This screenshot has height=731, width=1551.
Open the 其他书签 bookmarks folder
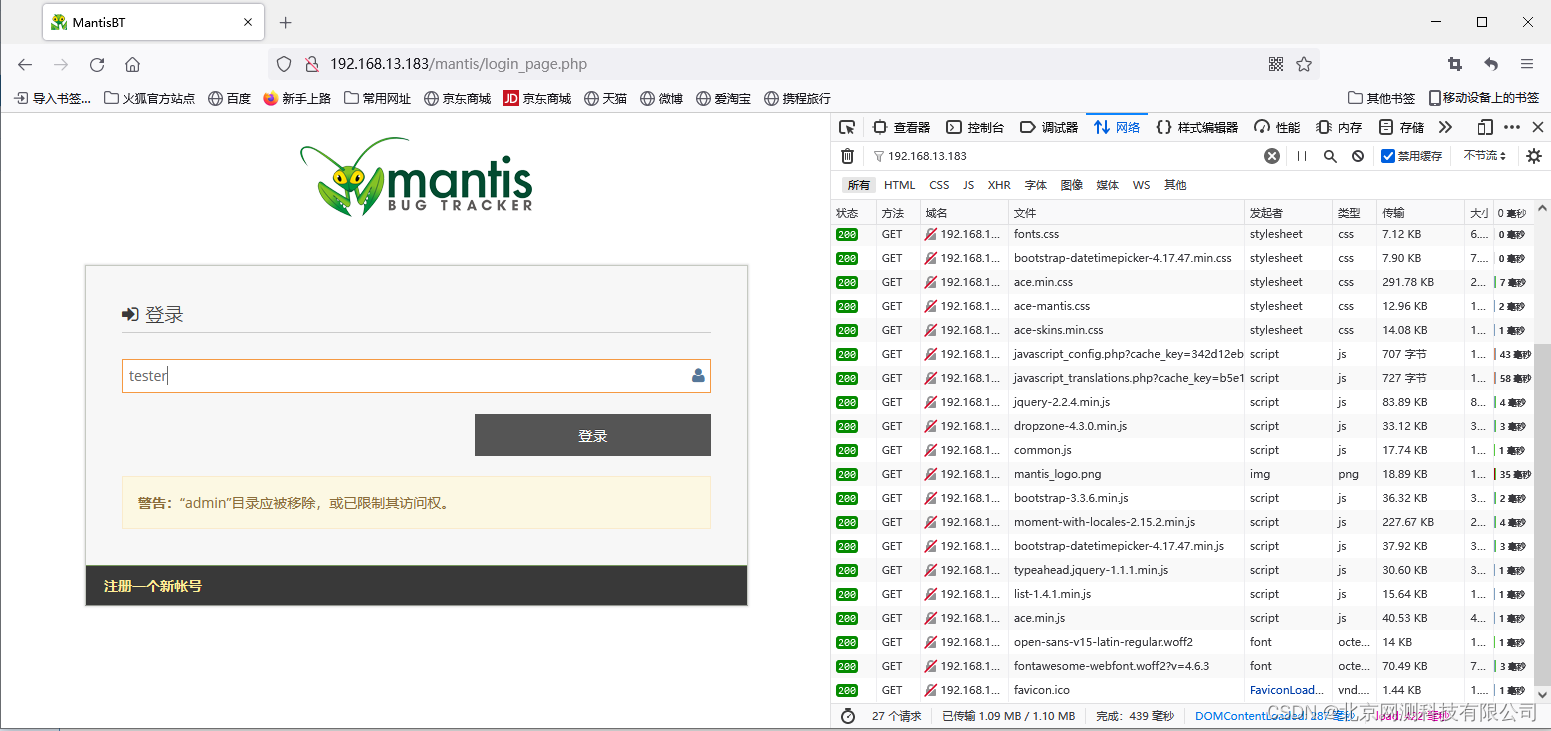[x=1382, y=98]
